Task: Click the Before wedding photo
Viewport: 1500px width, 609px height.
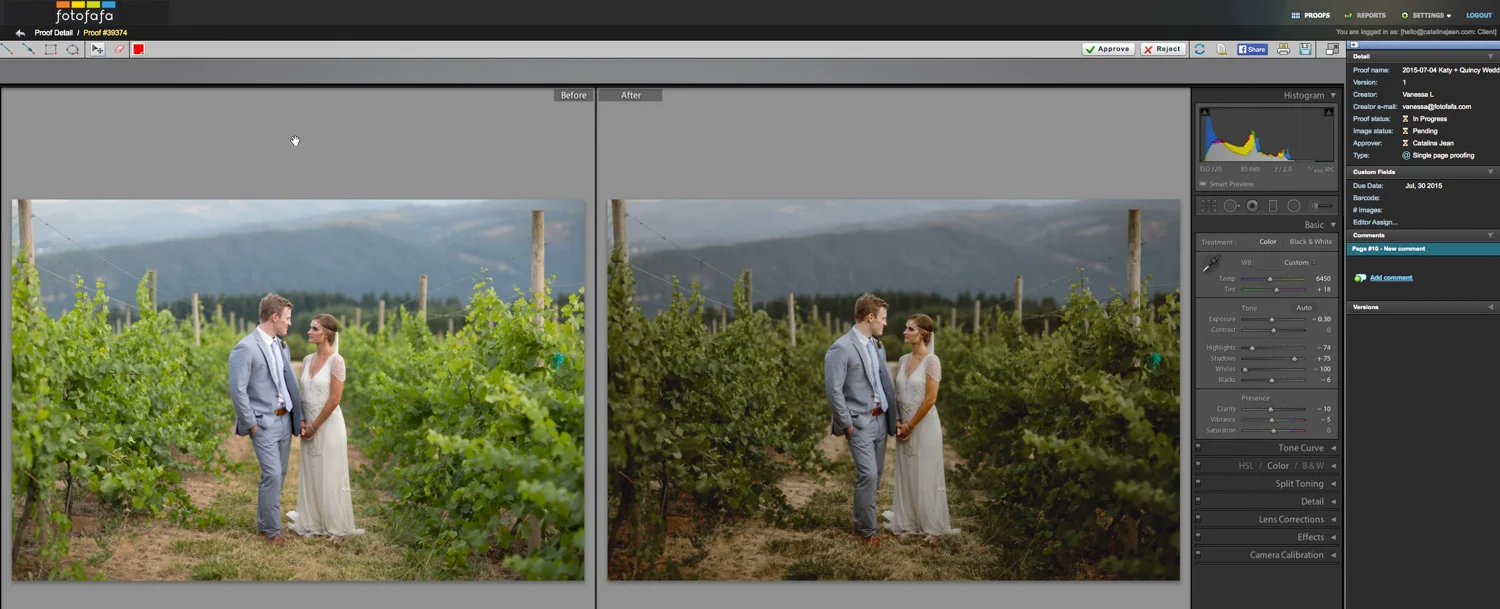Action: pos(298,390)
